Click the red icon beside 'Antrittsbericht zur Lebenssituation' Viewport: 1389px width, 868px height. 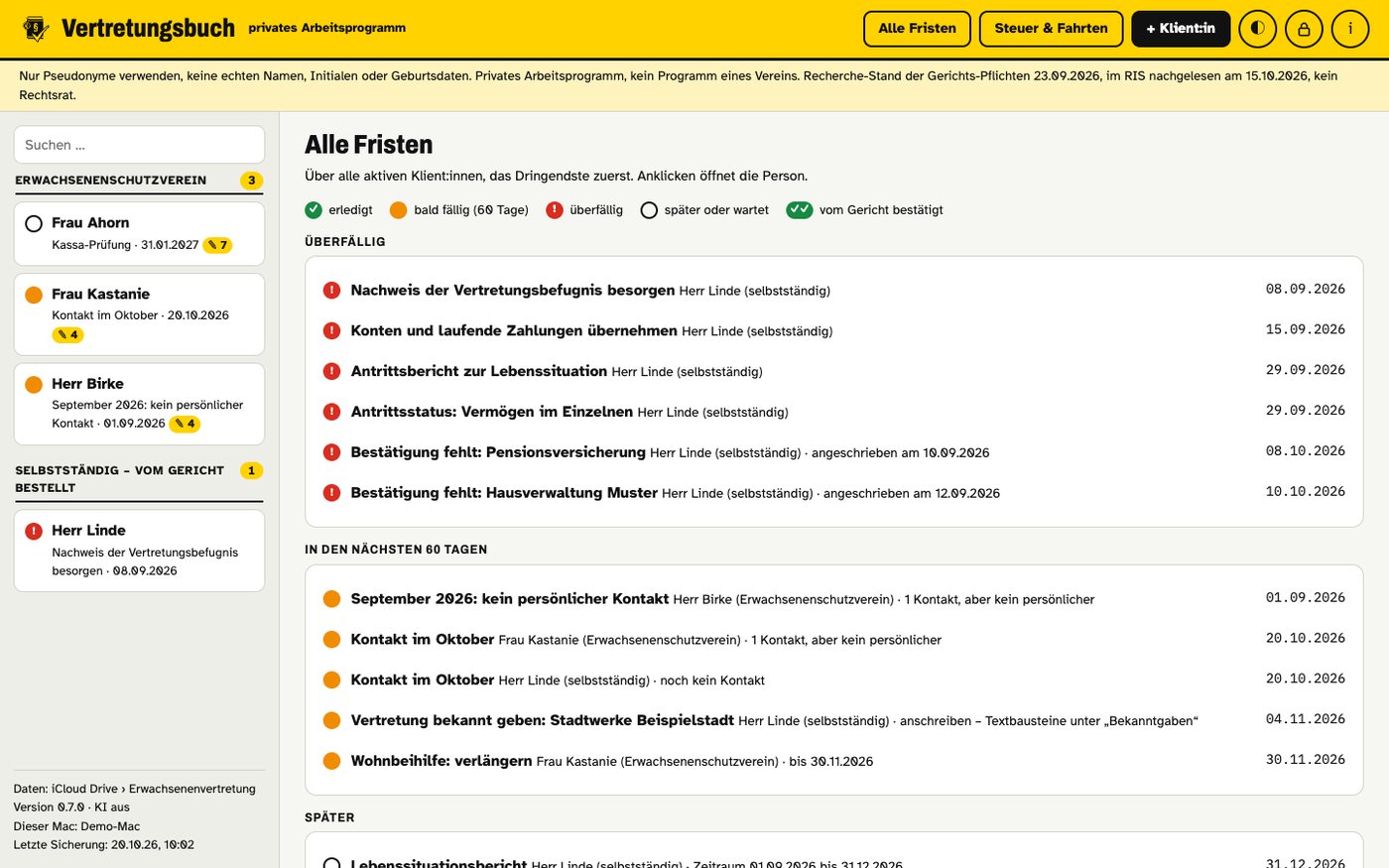point(332,371)
